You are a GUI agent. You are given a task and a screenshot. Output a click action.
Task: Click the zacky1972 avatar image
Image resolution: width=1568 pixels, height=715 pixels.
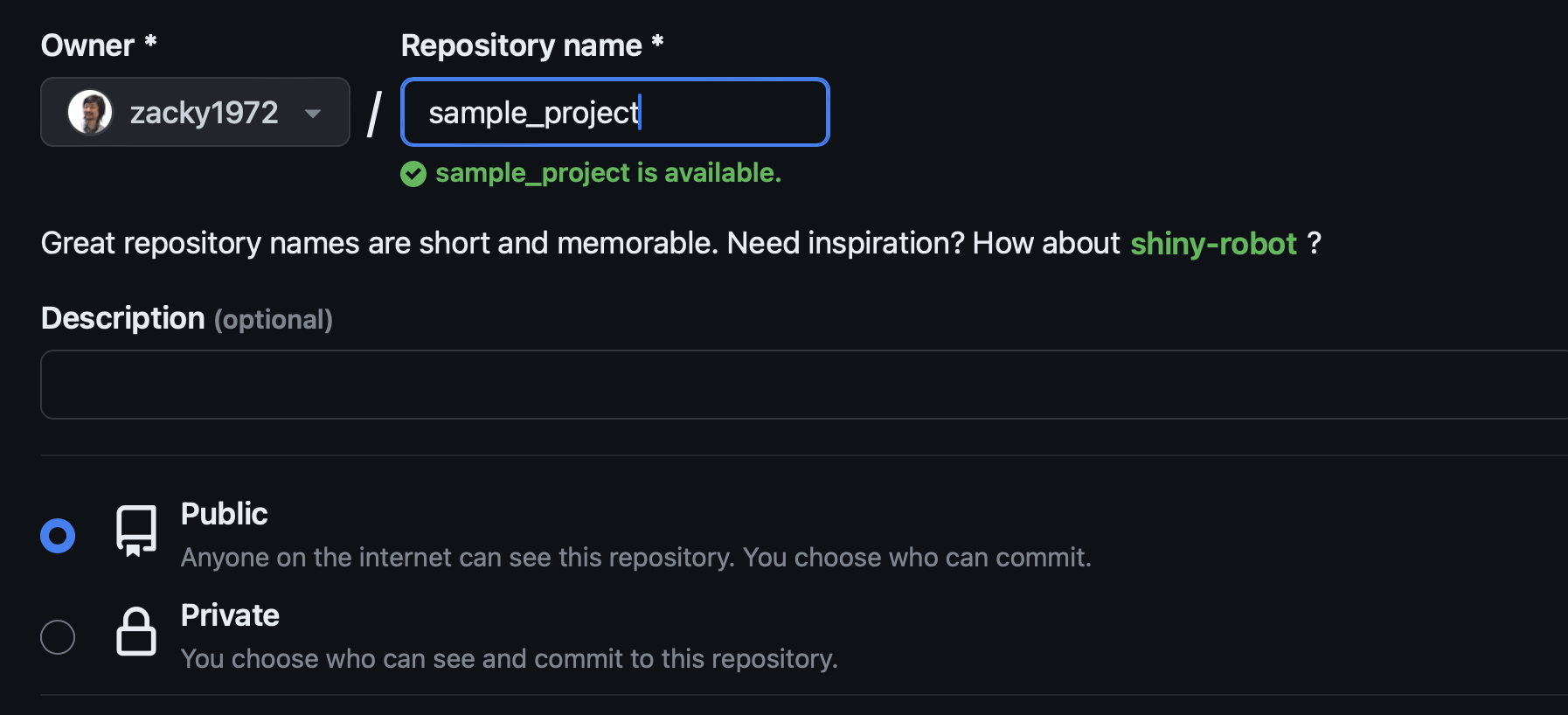90,112
